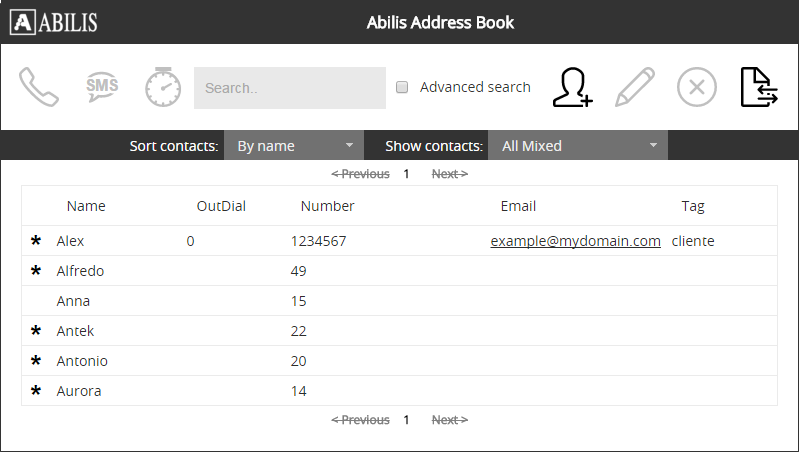Focus the Search input field
Image resolution: width=799 pixels, height=452 pixels.
[x=289, y=88]
